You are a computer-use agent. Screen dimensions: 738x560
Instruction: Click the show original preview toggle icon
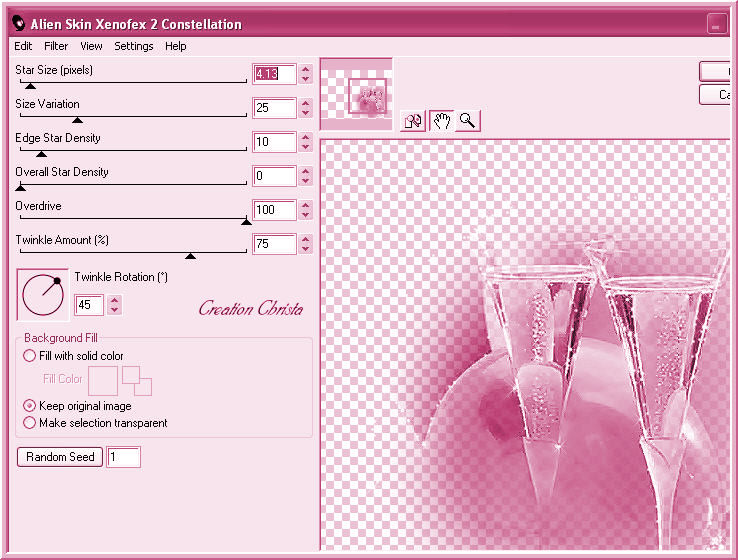coord(413,121)
